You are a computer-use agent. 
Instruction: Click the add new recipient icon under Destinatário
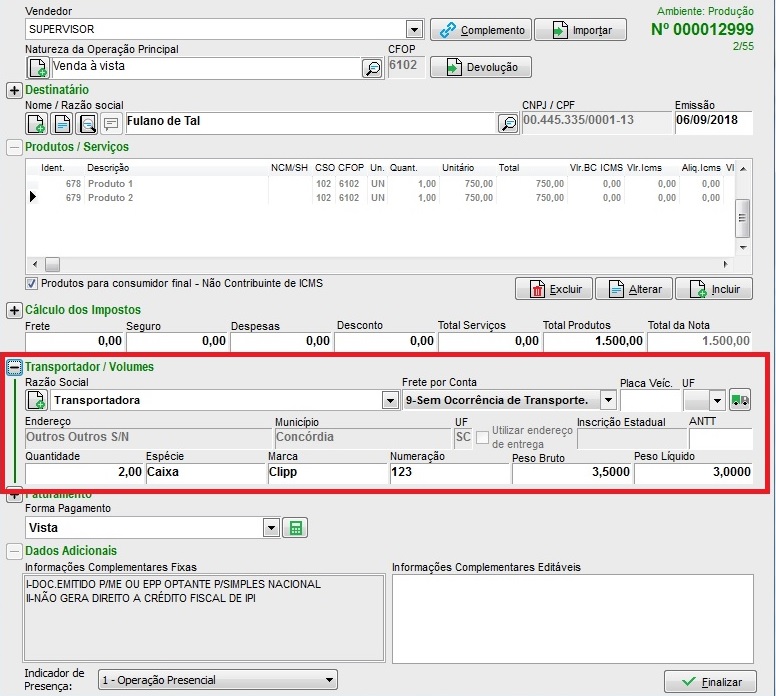[37, 123]
